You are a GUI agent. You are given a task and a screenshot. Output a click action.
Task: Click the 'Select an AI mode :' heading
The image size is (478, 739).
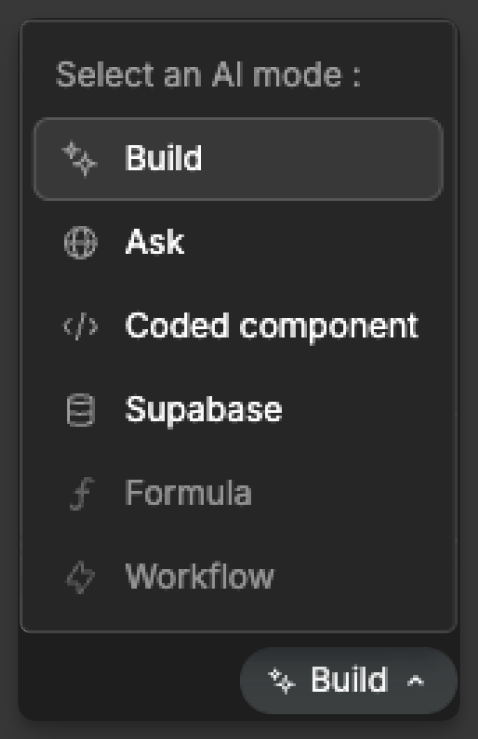[208, 74]
